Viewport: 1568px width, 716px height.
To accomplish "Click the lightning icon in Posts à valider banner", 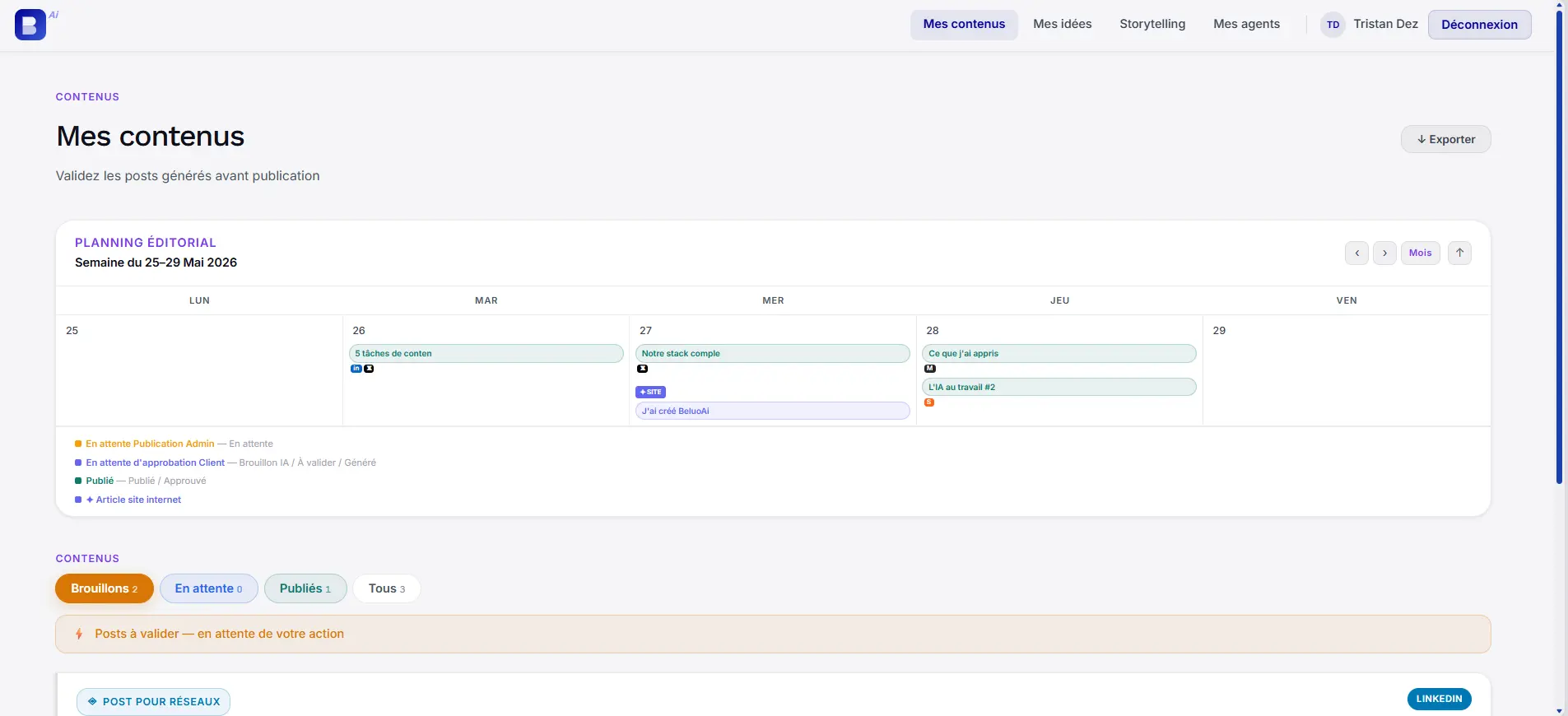I will 79,634.
